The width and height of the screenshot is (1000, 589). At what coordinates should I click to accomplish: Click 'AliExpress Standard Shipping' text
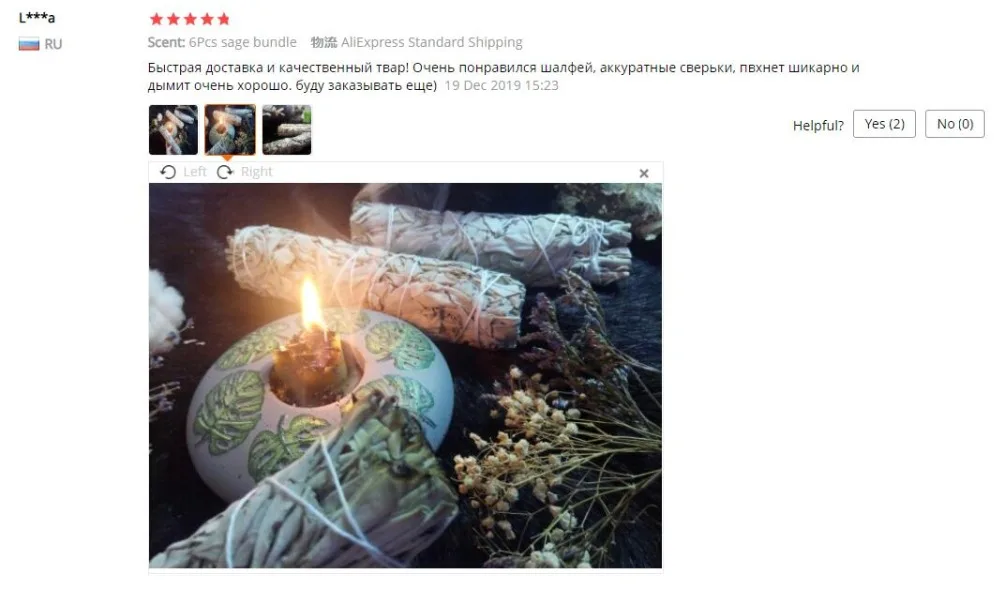[x=432, y=42]
